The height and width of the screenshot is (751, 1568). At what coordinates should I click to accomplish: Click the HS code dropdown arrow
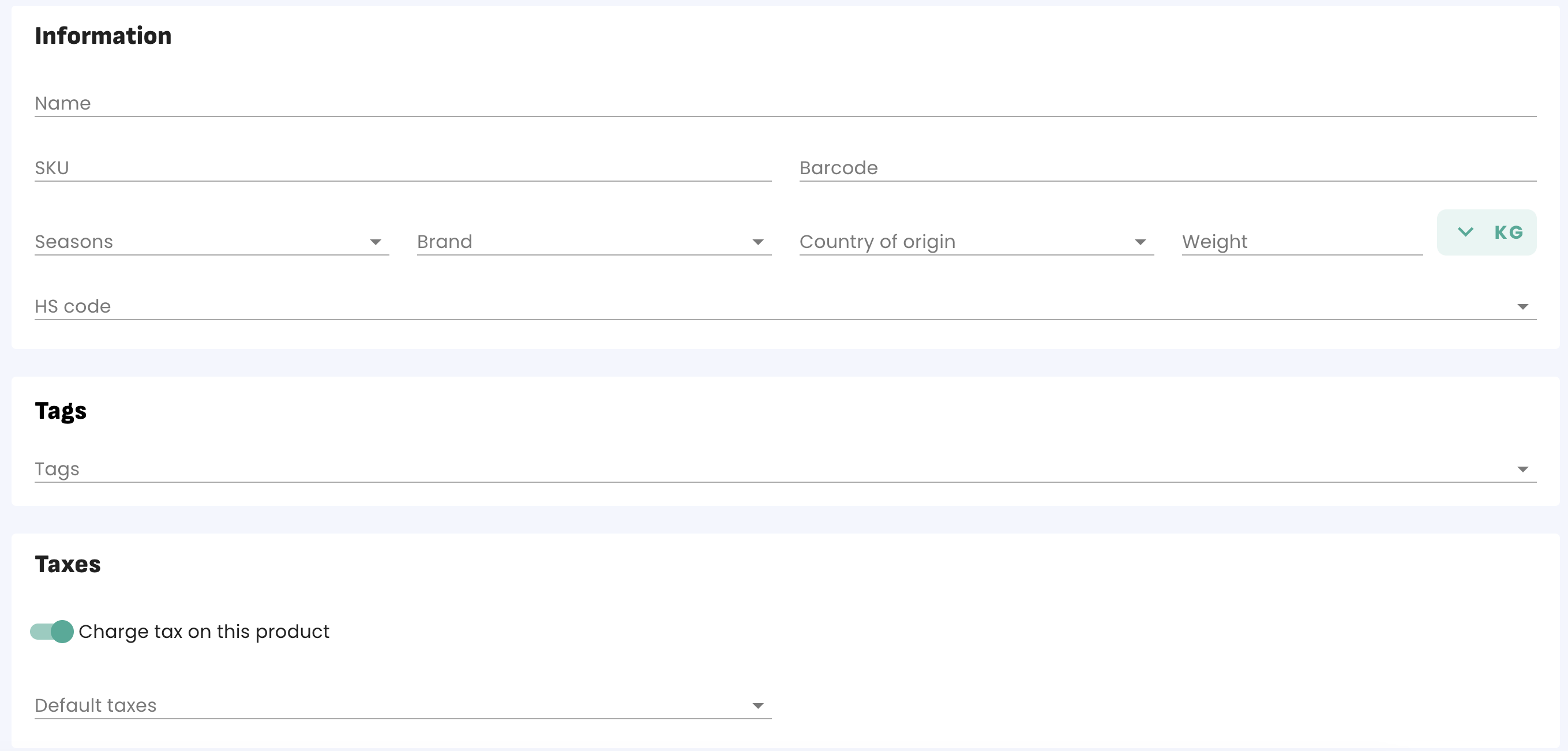pos(1522,307)
